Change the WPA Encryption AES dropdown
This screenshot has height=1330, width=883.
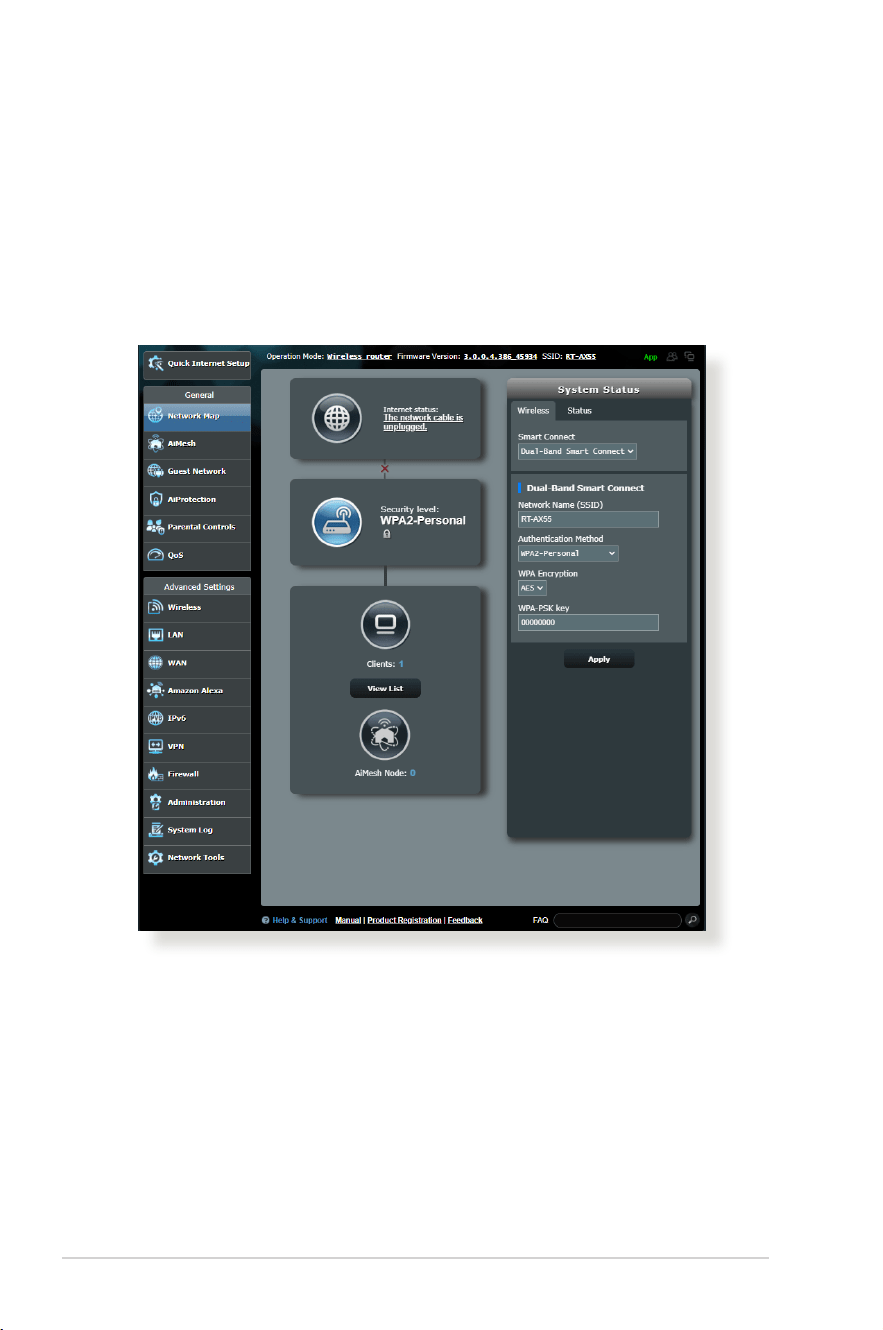(532, 589)
